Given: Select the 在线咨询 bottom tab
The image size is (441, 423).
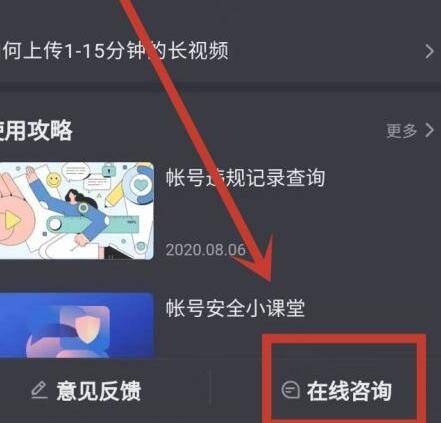Looking at the screenshot, I should [337, 391].
